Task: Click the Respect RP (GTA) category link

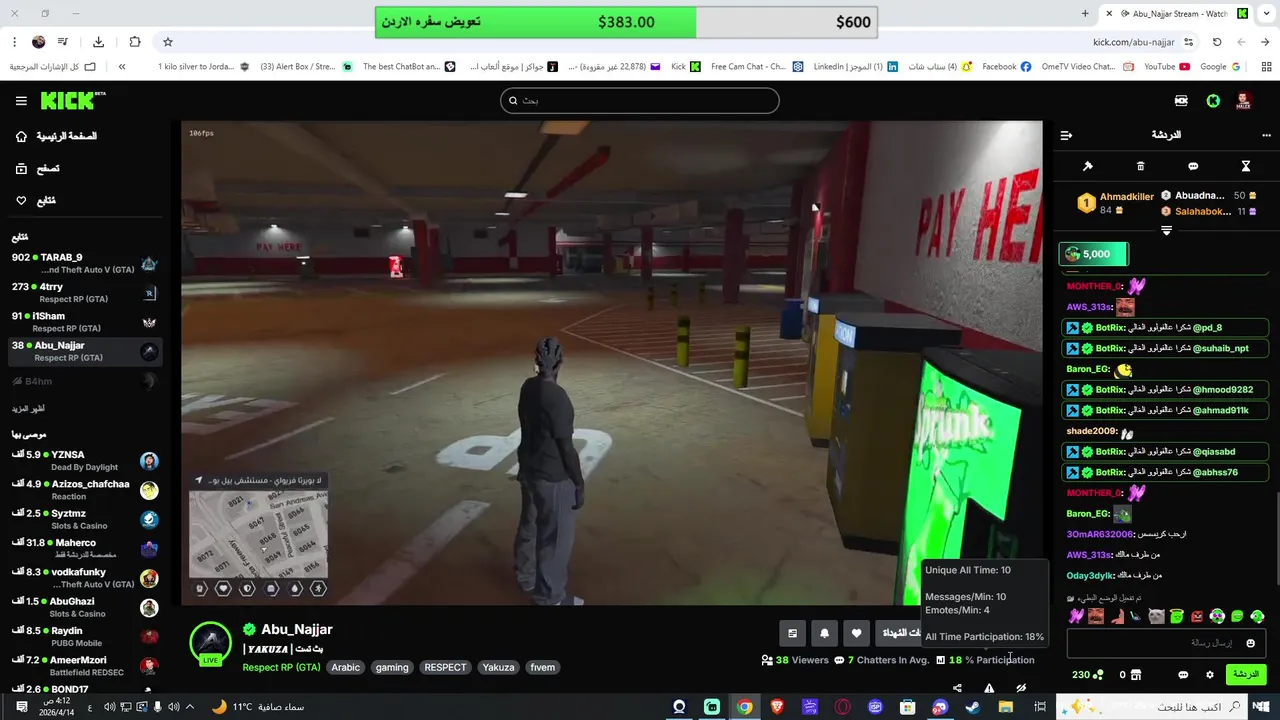Action: click(281, 667)
